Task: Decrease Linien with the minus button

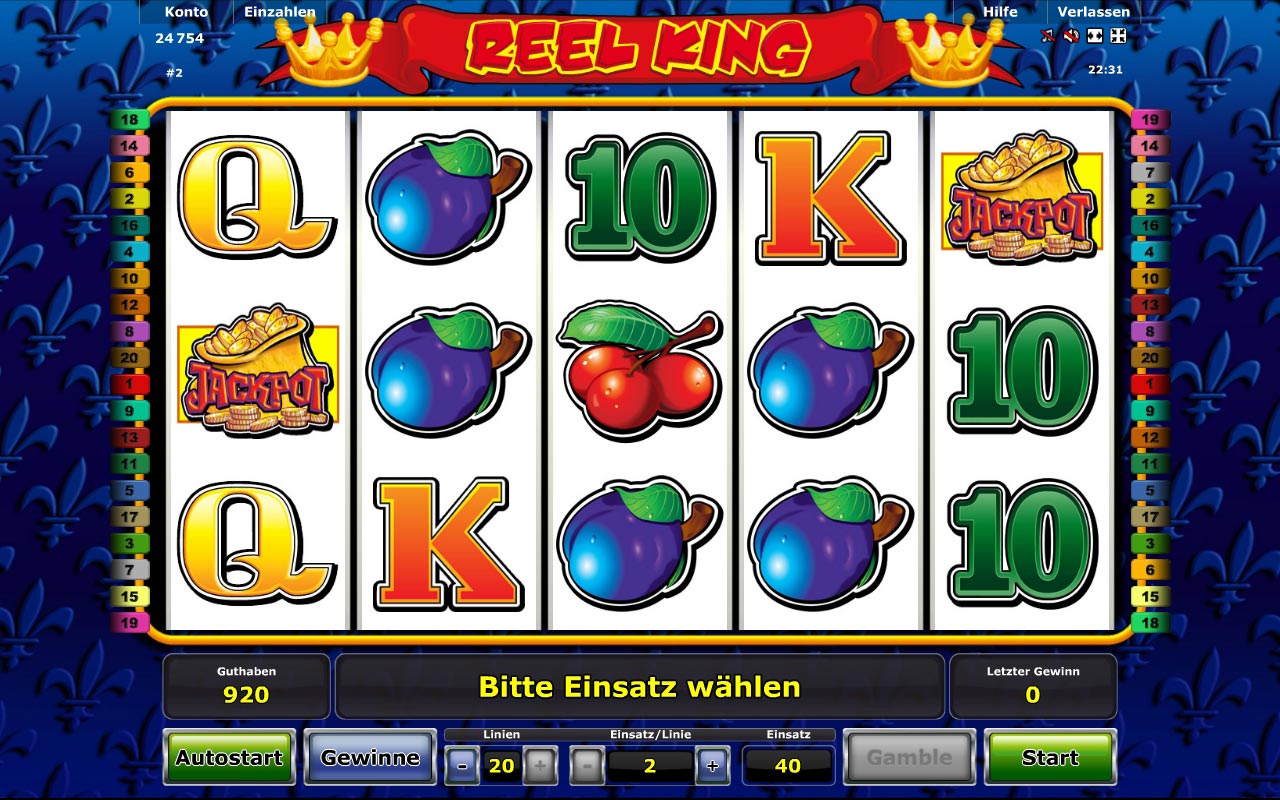Action: [462, 767]
